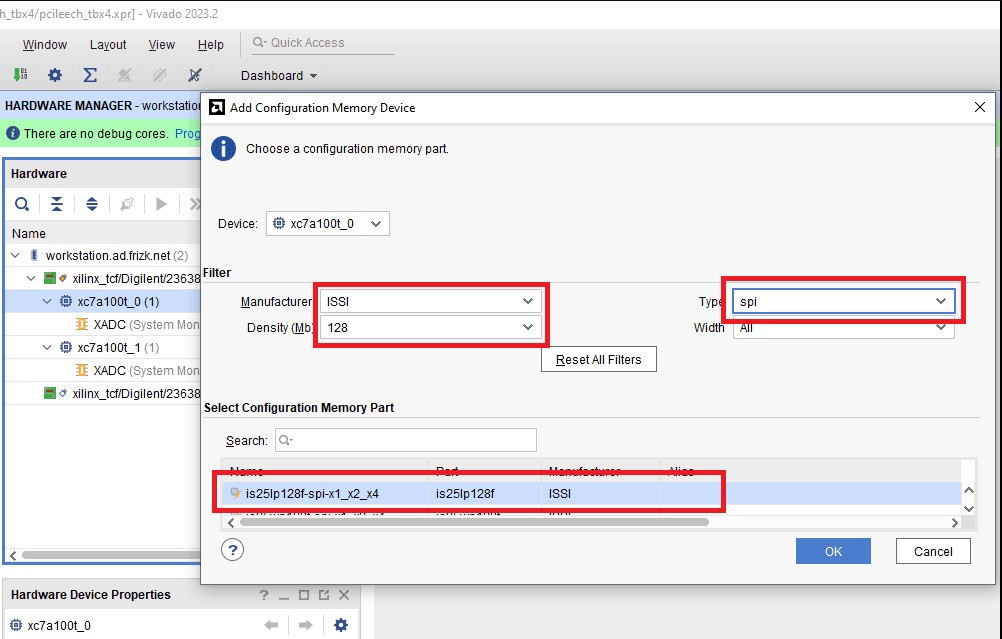Click the grayed-out pencil icon in toolbar
1002x639 pixels.
point(160,75)
